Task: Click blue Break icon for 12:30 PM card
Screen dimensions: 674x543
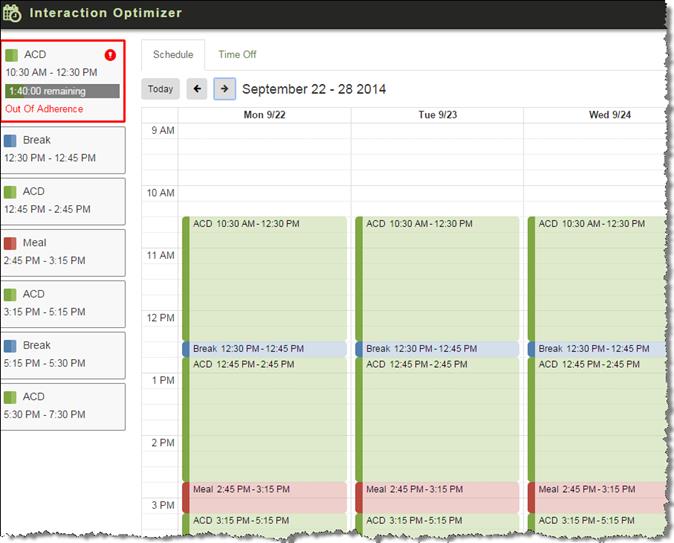Action: click(11, 141)
